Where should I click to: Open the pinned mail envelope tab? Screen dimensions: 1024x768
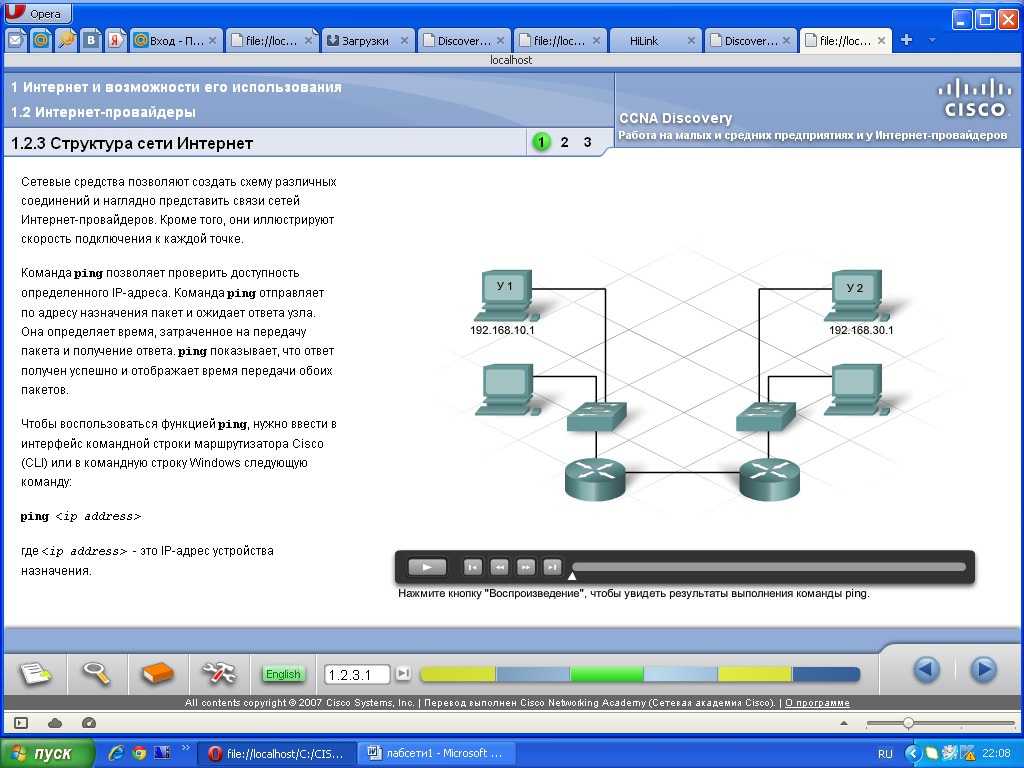tap(16, 40)
